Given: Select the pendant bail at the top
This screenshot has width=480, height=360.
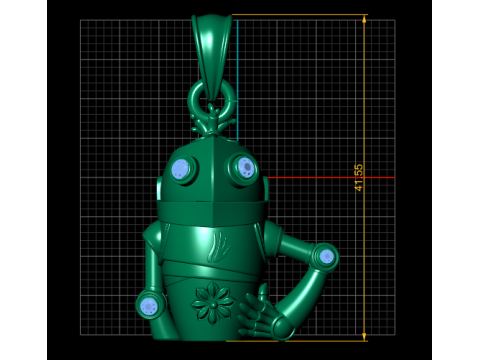Looking at the screenshot, I should coord(212,57).
